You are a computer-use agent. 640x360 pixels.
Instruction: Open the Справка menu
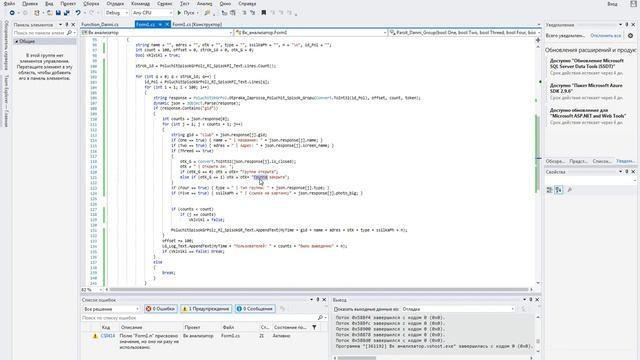247,4
